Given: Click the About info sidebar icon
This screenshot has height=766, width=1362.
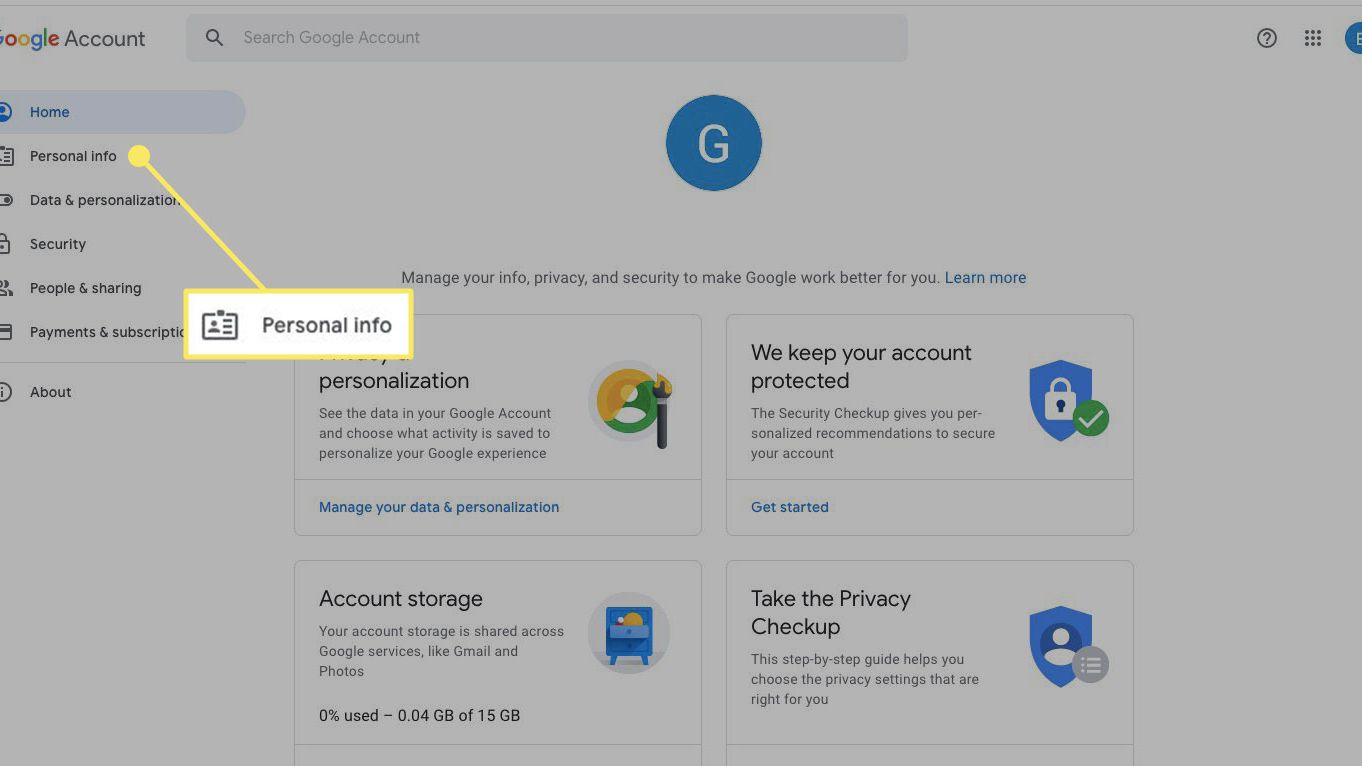Looking at the screenshot, I should coord(5,392).
